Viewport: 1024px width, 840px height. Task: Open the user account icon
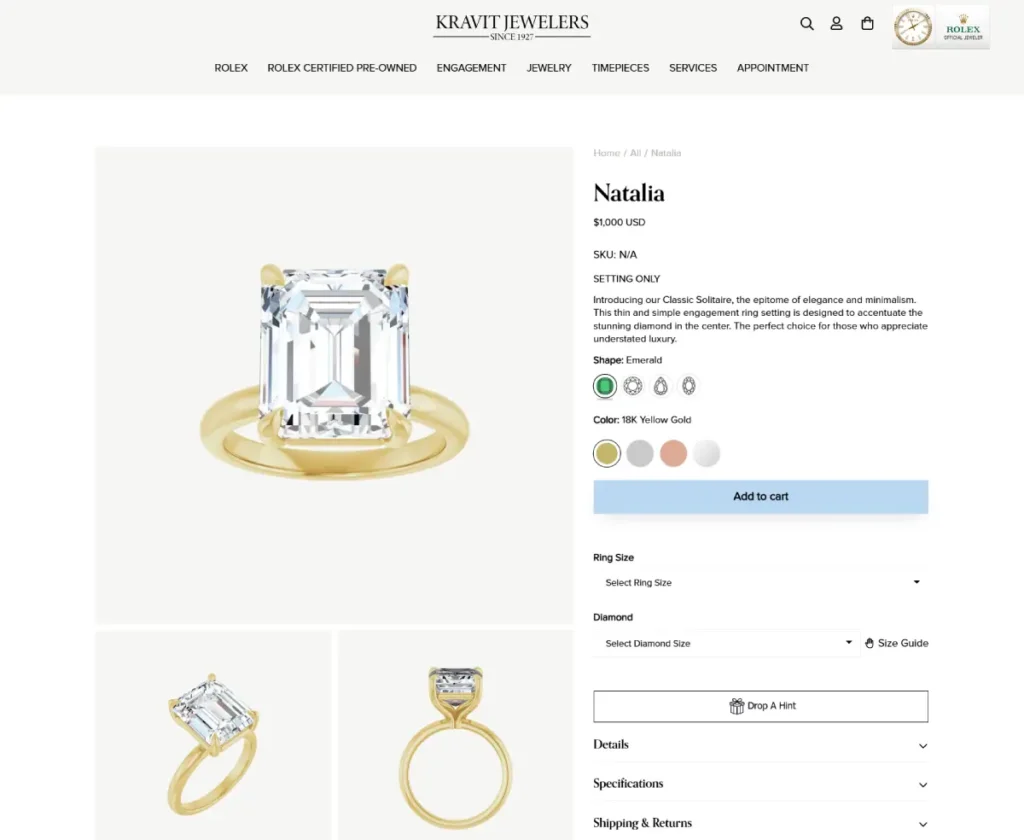coord(837,24)
